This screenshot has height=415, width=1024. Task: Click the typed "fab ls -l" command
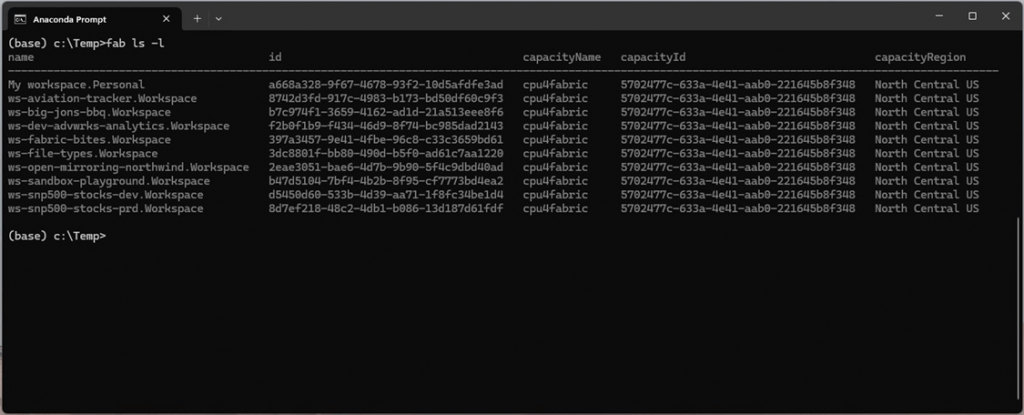(x=136, y=44)
